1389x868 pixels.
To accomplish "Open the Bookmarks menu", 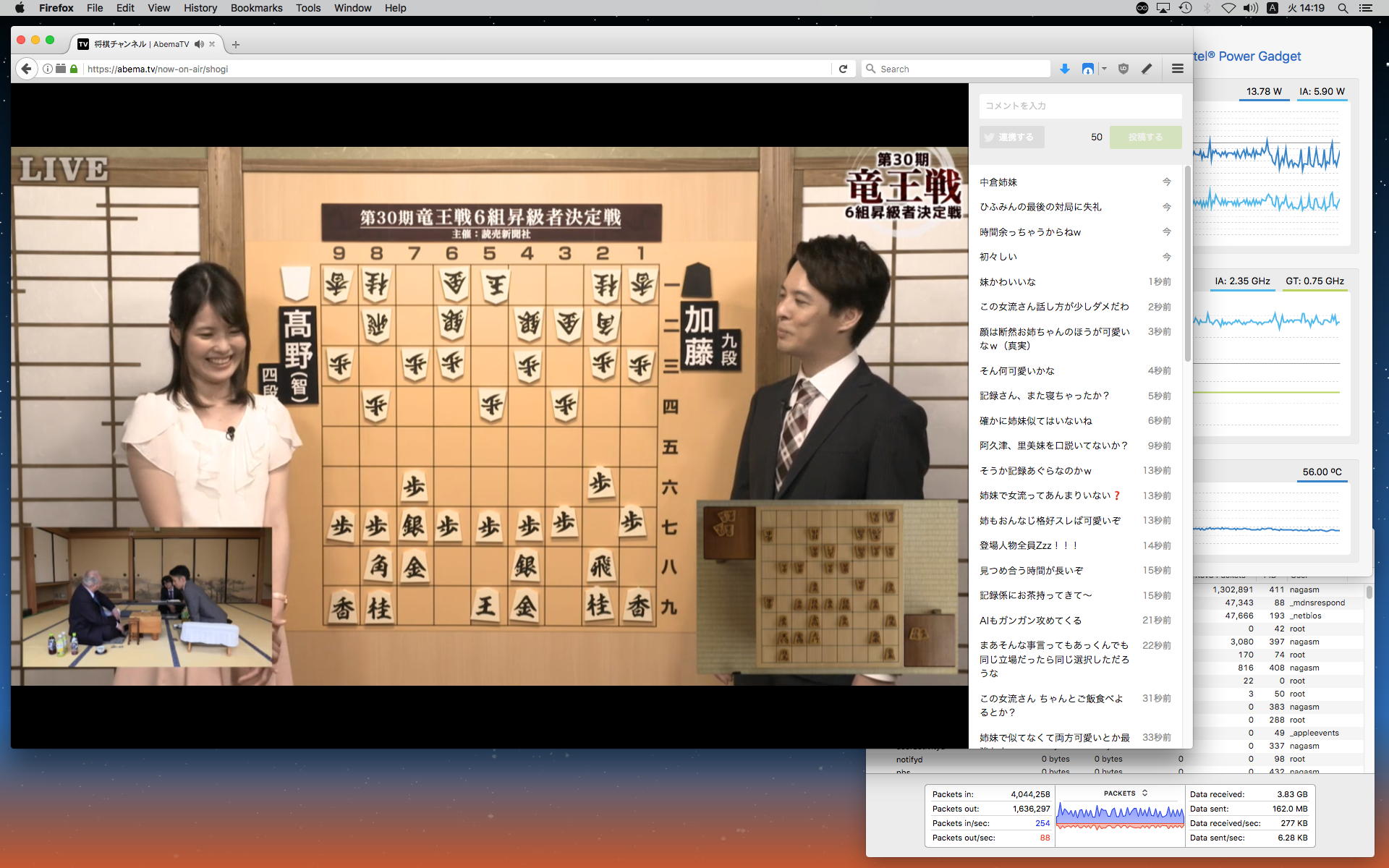I will tap(256, 8).
